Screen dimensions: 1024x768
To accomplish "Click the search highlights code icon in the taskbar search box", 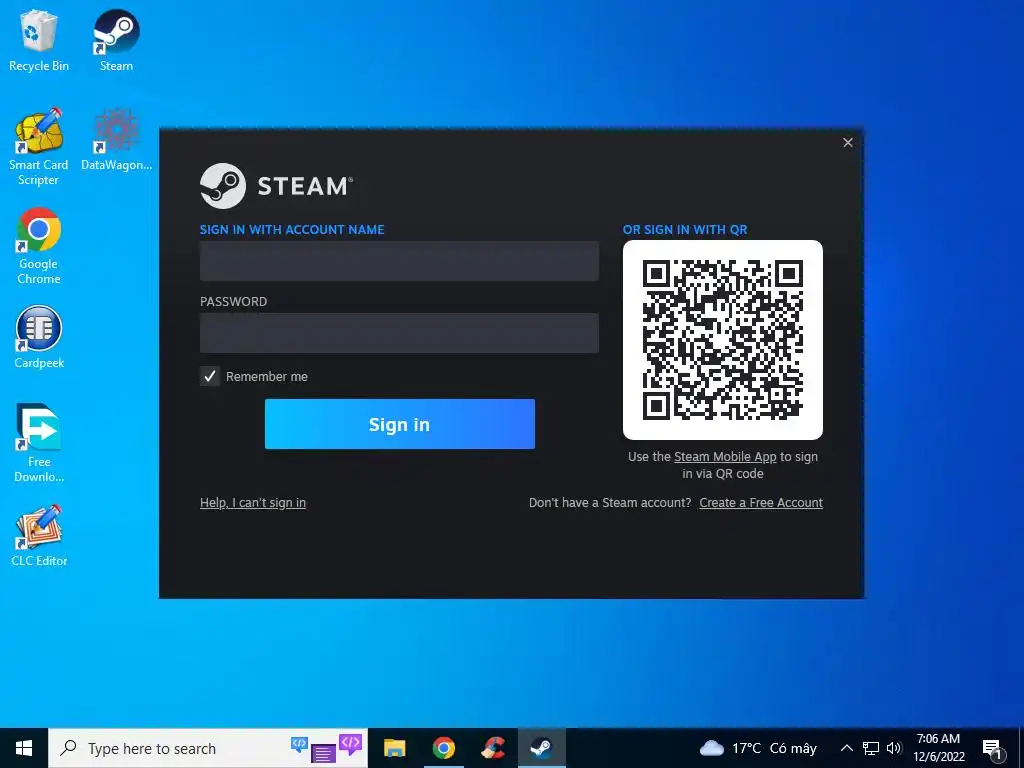I will pyautogui.click(x=326, y=748).
